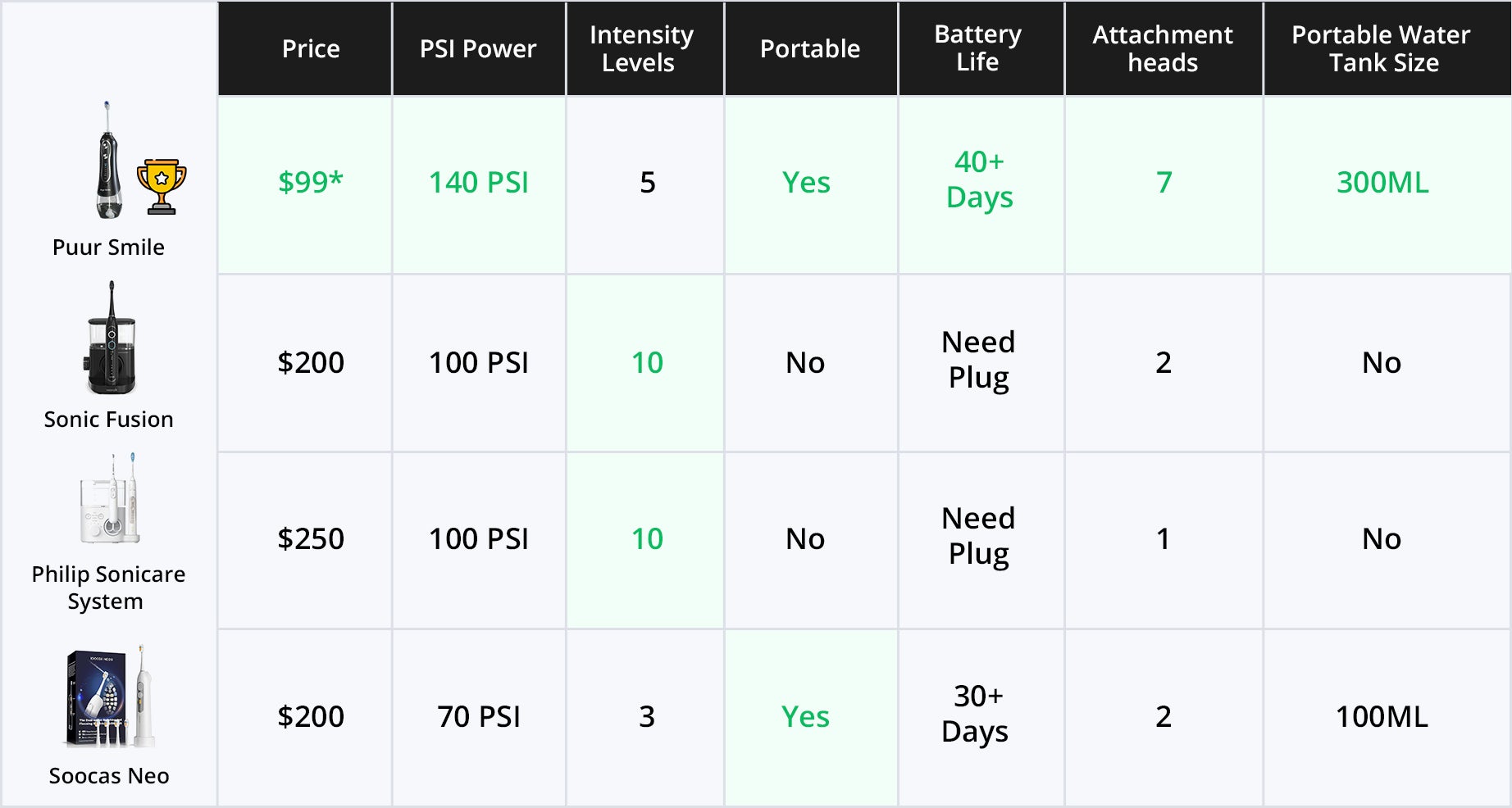Click the 300ML tank size cell
Viewport: 1512px width, 808px height.
point(1382,183)
